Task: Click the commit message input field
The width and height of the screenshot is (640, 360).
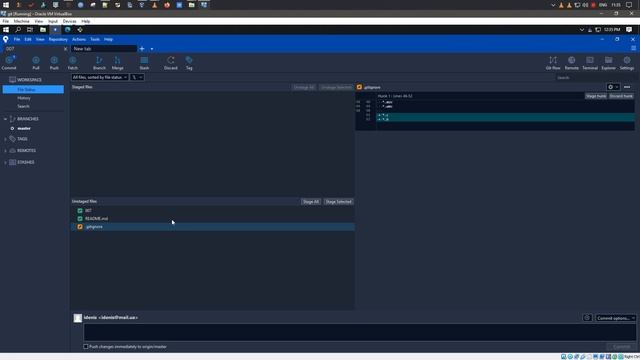Action: click(360, 332)
